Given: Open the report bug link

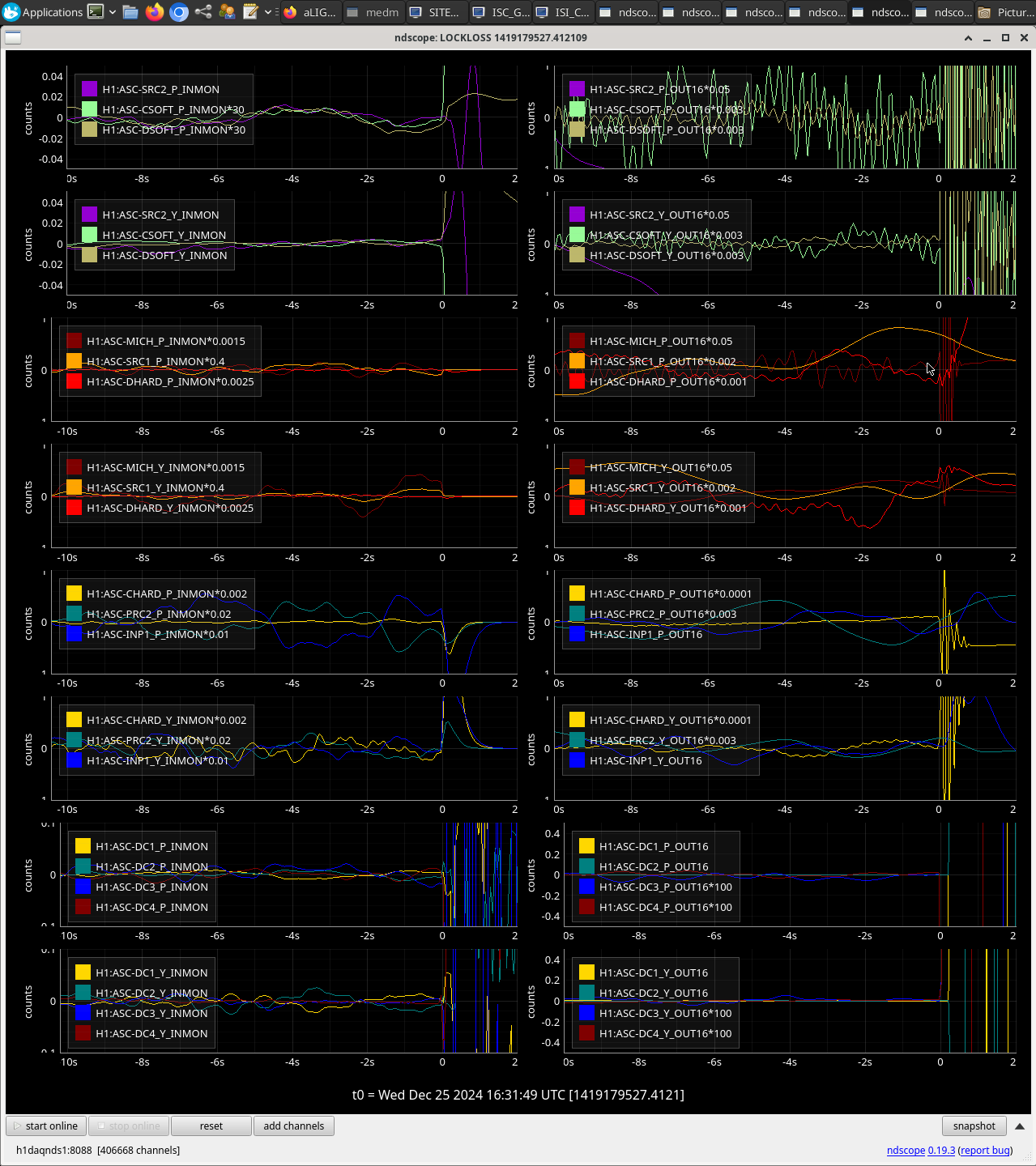Looking at the screenshot, I should 985,1151.
